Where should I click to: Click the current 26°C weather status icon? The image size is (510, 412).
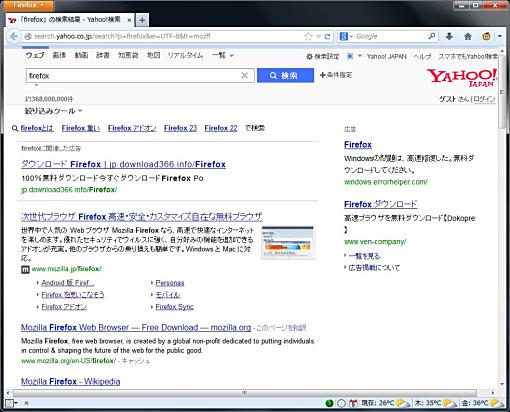402,403
